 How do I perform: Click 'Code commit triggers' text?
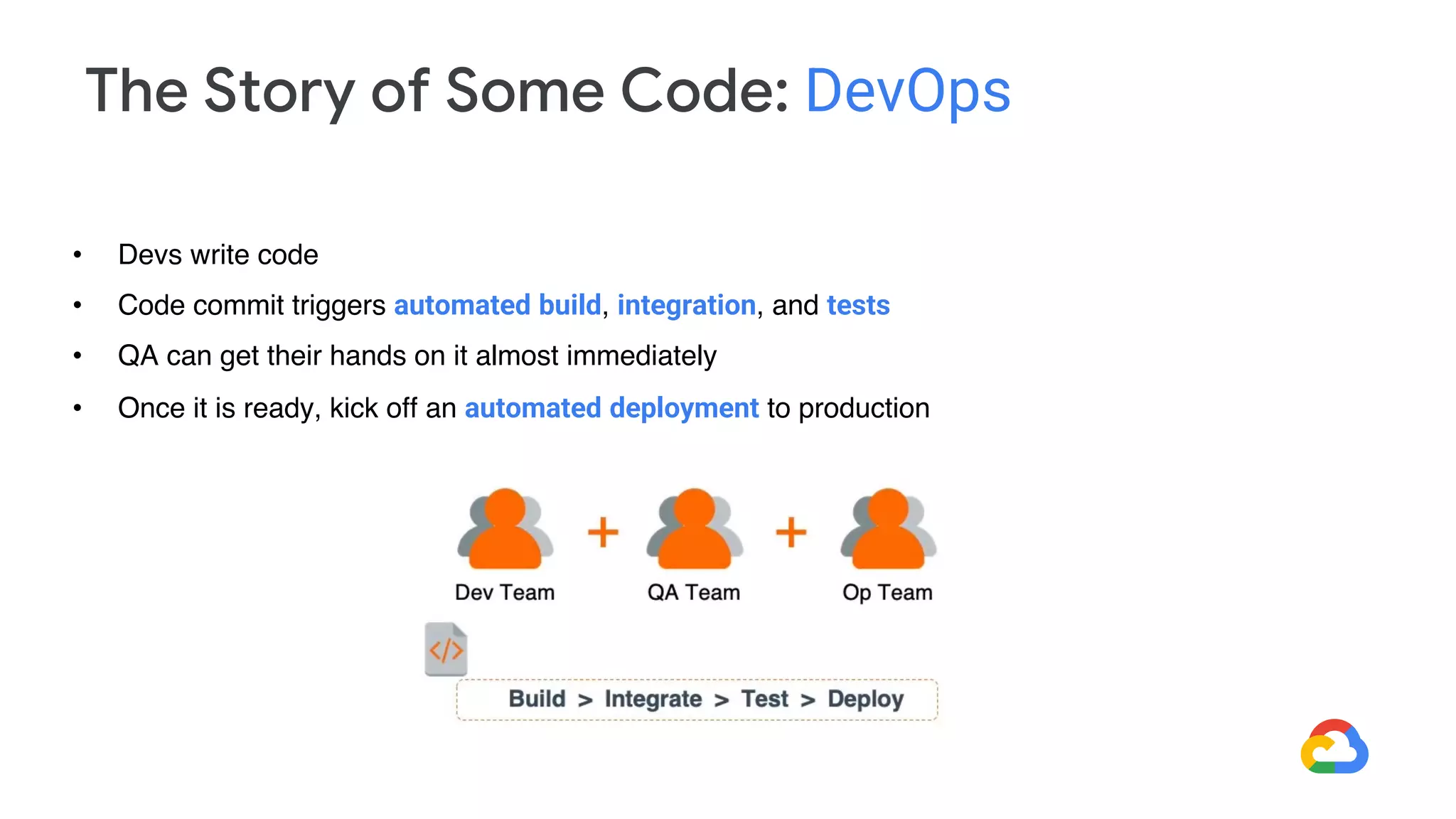tap(252, 306)
